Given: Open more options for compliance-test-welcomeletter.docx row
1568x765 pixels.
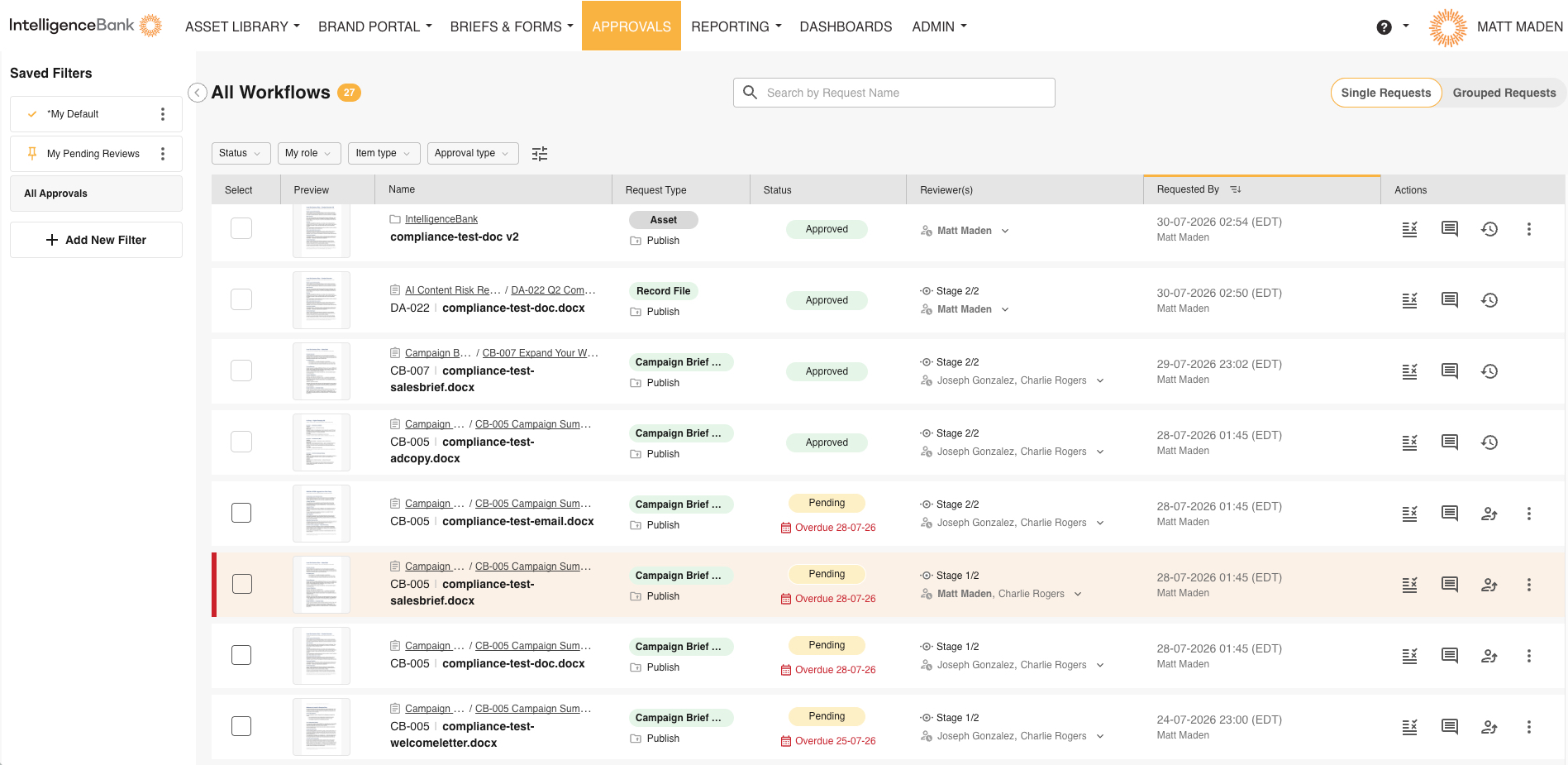Looking at the screenshot, I should 1529,727.
